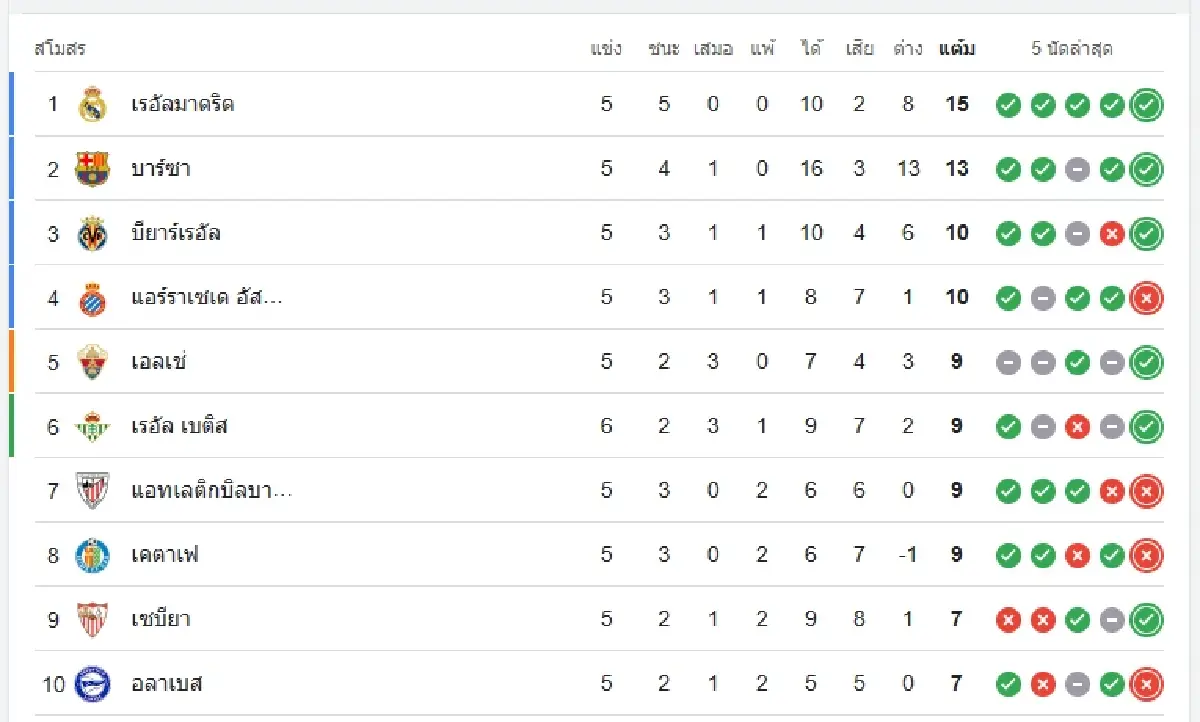Image resolution: width=1200 pixels, height=722 pixels.
Task: Open the บาร์ซา team link
Action: [x=161, y=169]
